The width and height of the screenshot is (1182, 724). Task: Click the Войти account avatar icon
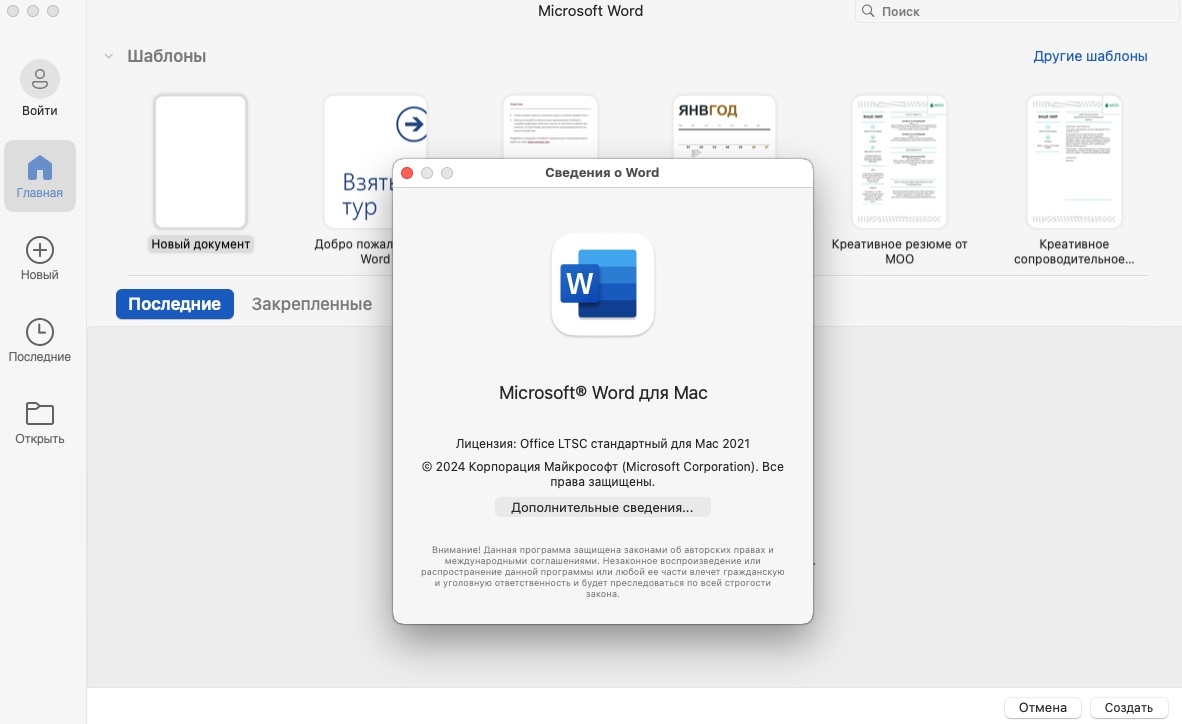pyautogui.click(x=40, y=78)
